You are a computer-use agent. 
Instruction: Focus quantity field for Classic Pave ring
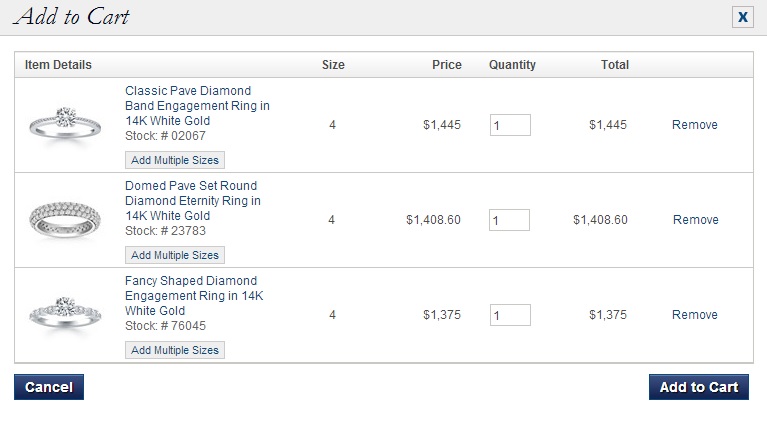pos(510,125)
